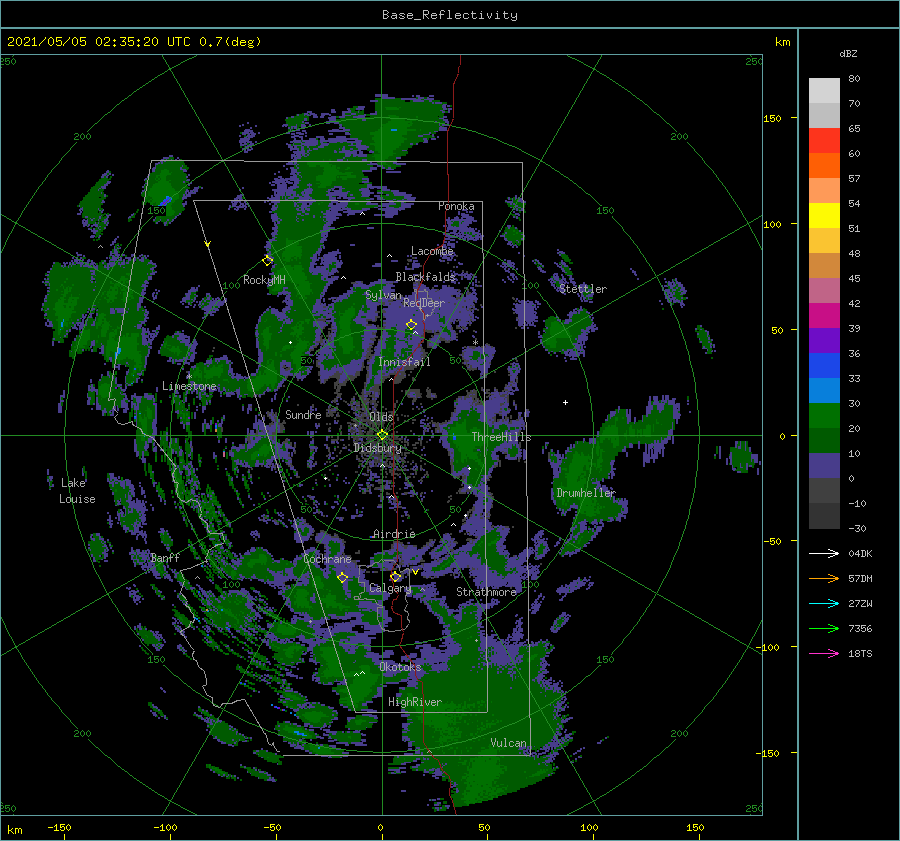The height and width of the screenshot is (841, 900).
Task: Click the Strathmore city label
Action: [x=486, y=592]
